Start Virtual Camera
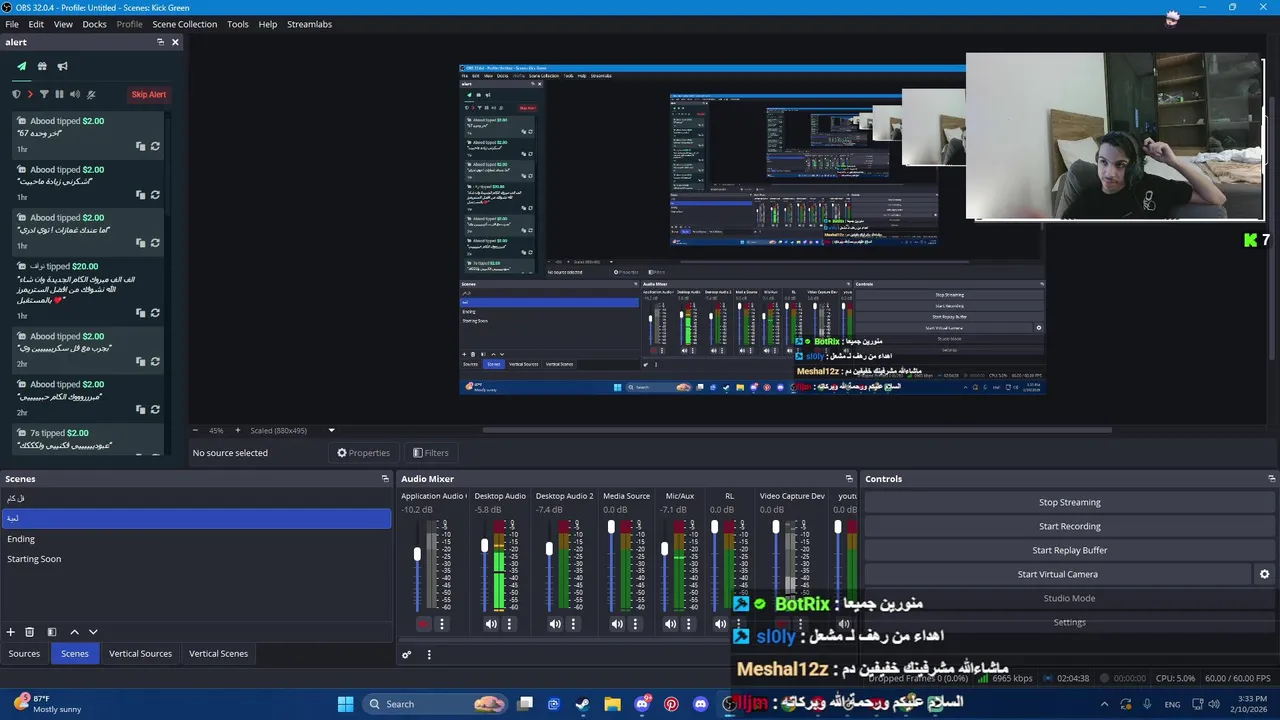This screenshot has height=720, width=1280. [1057, 574]
